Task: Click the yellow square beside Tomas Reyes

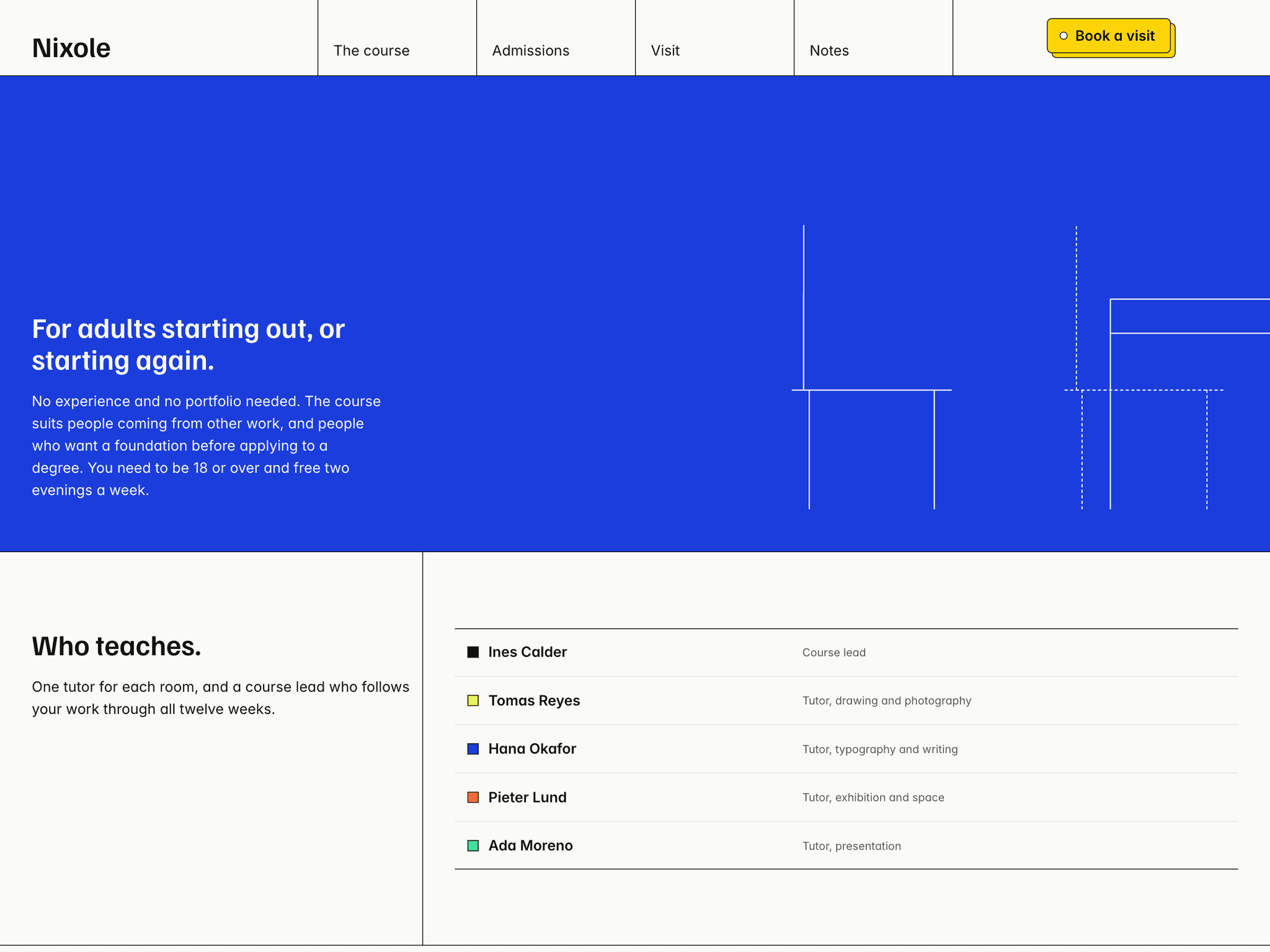Action: (x=473, y=700)
